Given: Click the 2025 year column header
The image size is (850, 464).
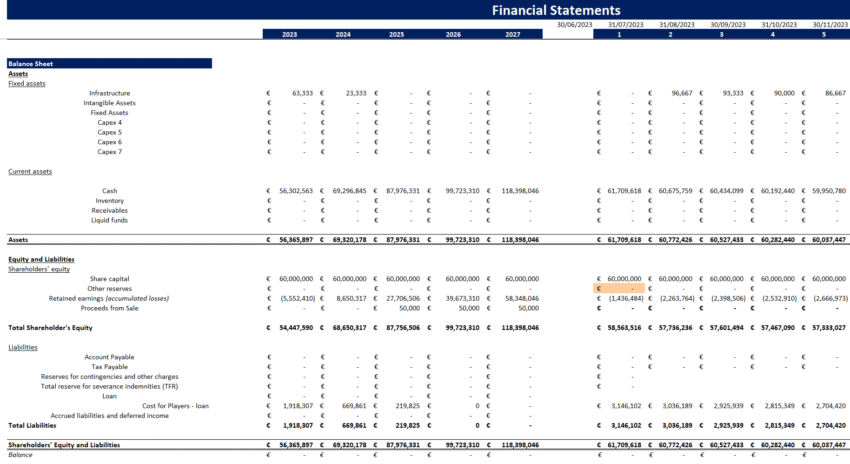Looking at the screenshot, I should pyautogui.click(x=397, y=34).
